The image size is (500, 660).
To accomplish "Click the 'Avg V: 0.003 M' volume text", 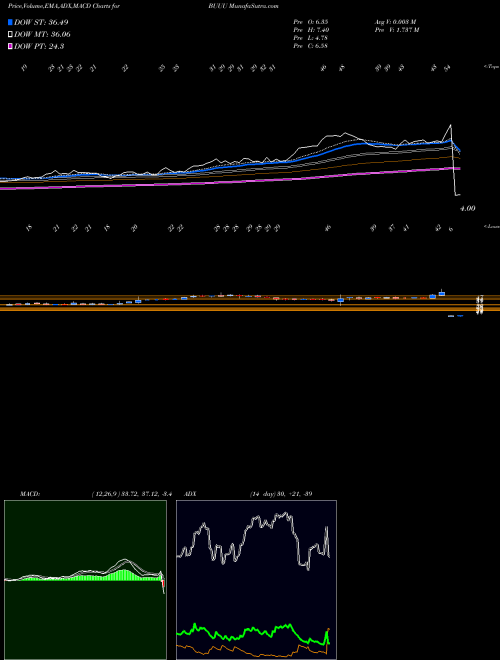I will 395,22.
